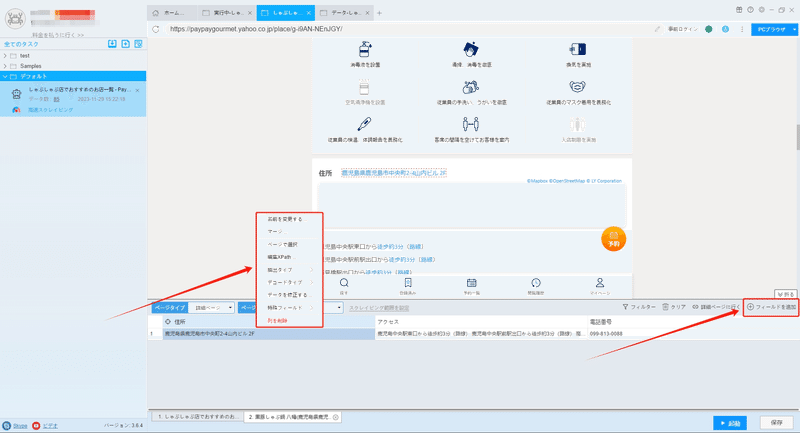Click the 折る collapse panel button
The height and width of the screenshot is (433, 800).
(x=785, y=294)
